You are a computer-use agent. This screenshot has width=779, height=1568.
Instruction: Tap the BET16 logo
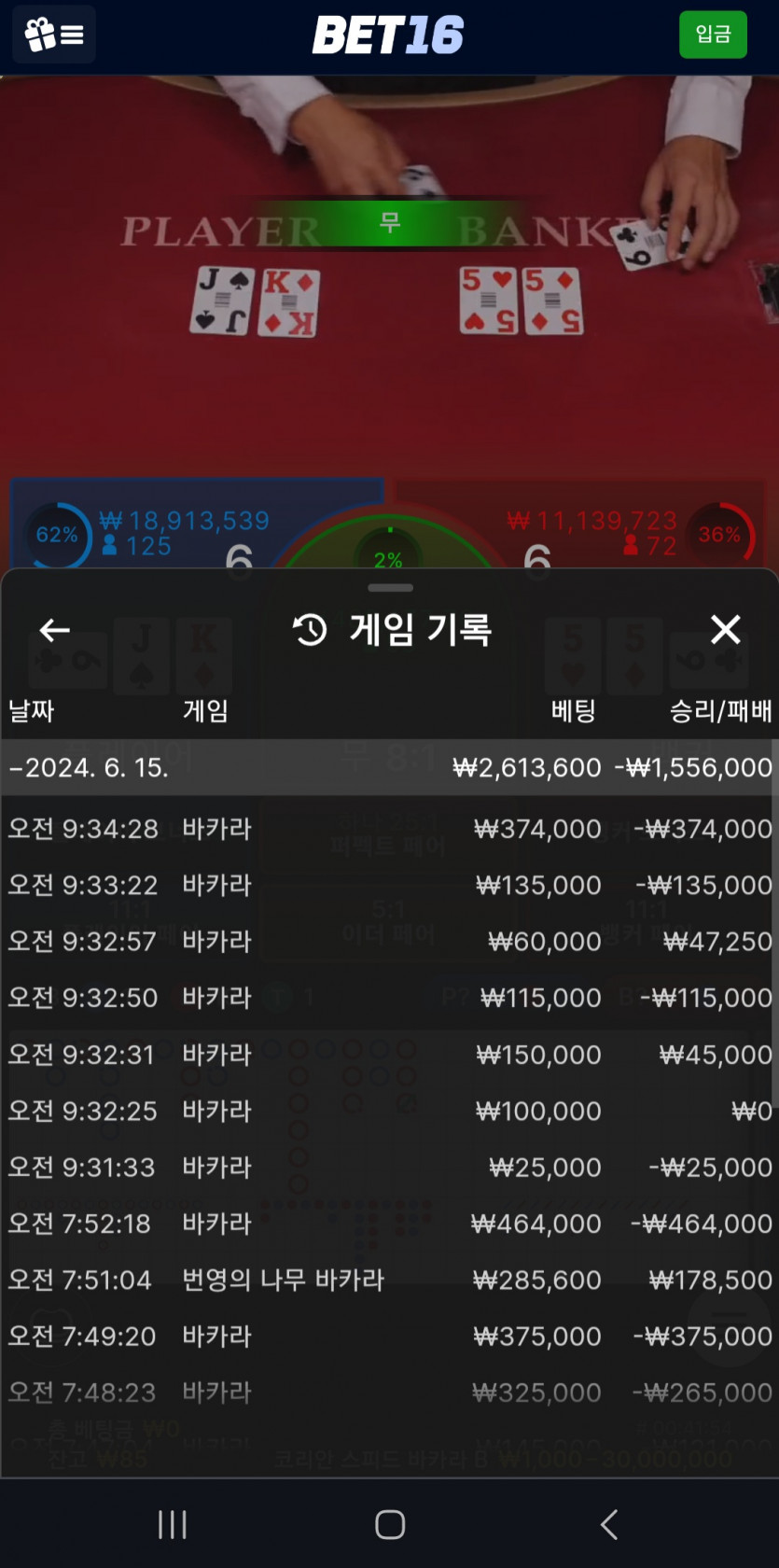coord(388,35)
